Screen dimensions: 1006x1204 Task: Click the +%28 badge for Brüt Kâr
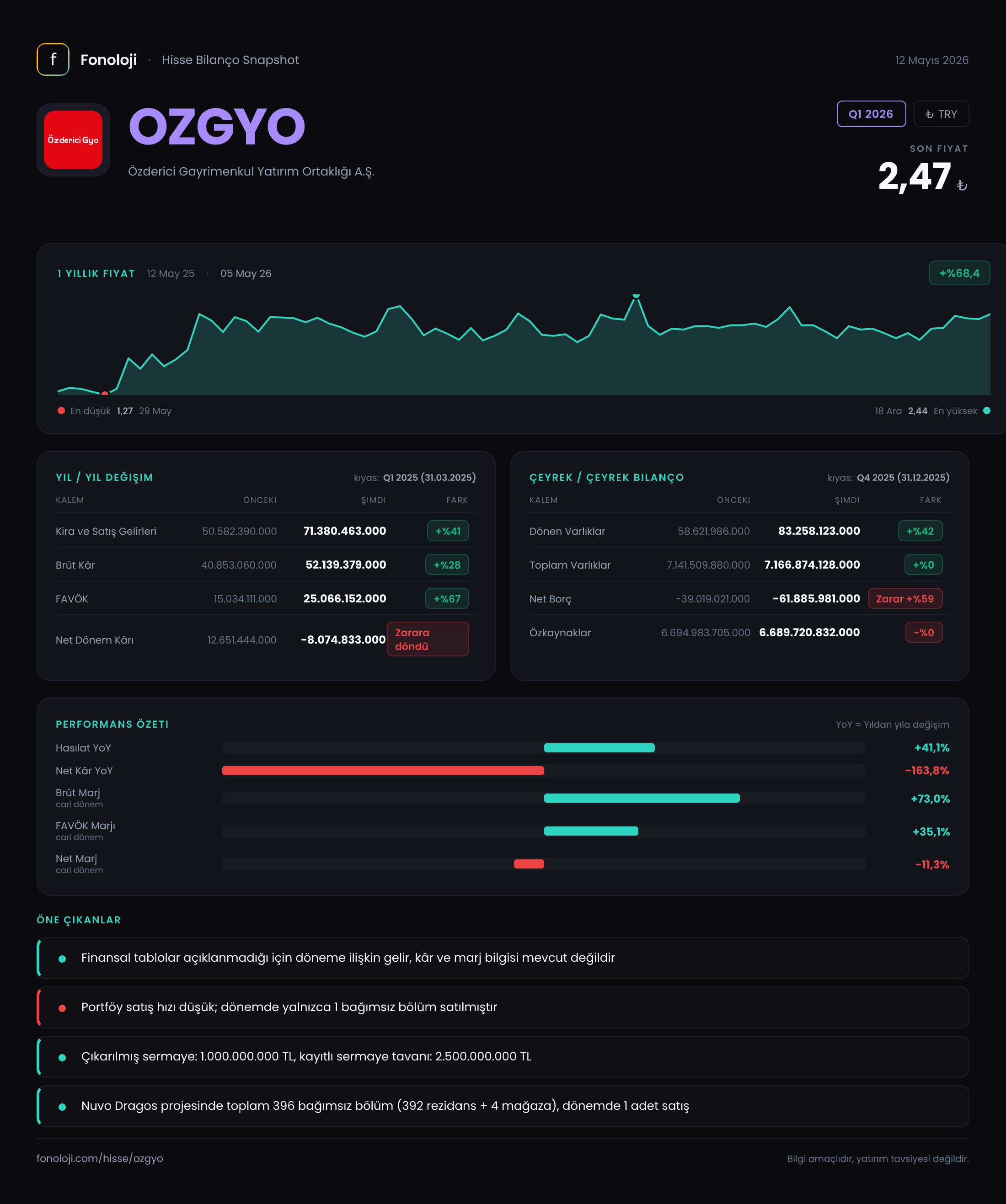(447, 565)
